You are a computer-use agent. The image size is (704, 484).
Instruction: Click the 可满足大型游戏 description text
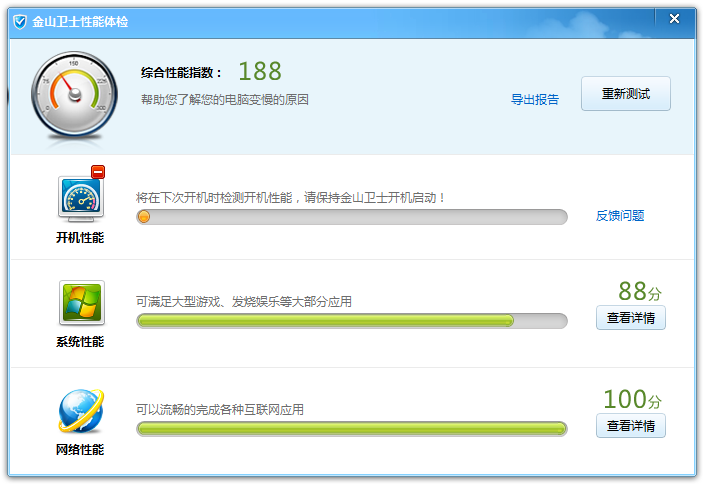click(x=244, y=302)
